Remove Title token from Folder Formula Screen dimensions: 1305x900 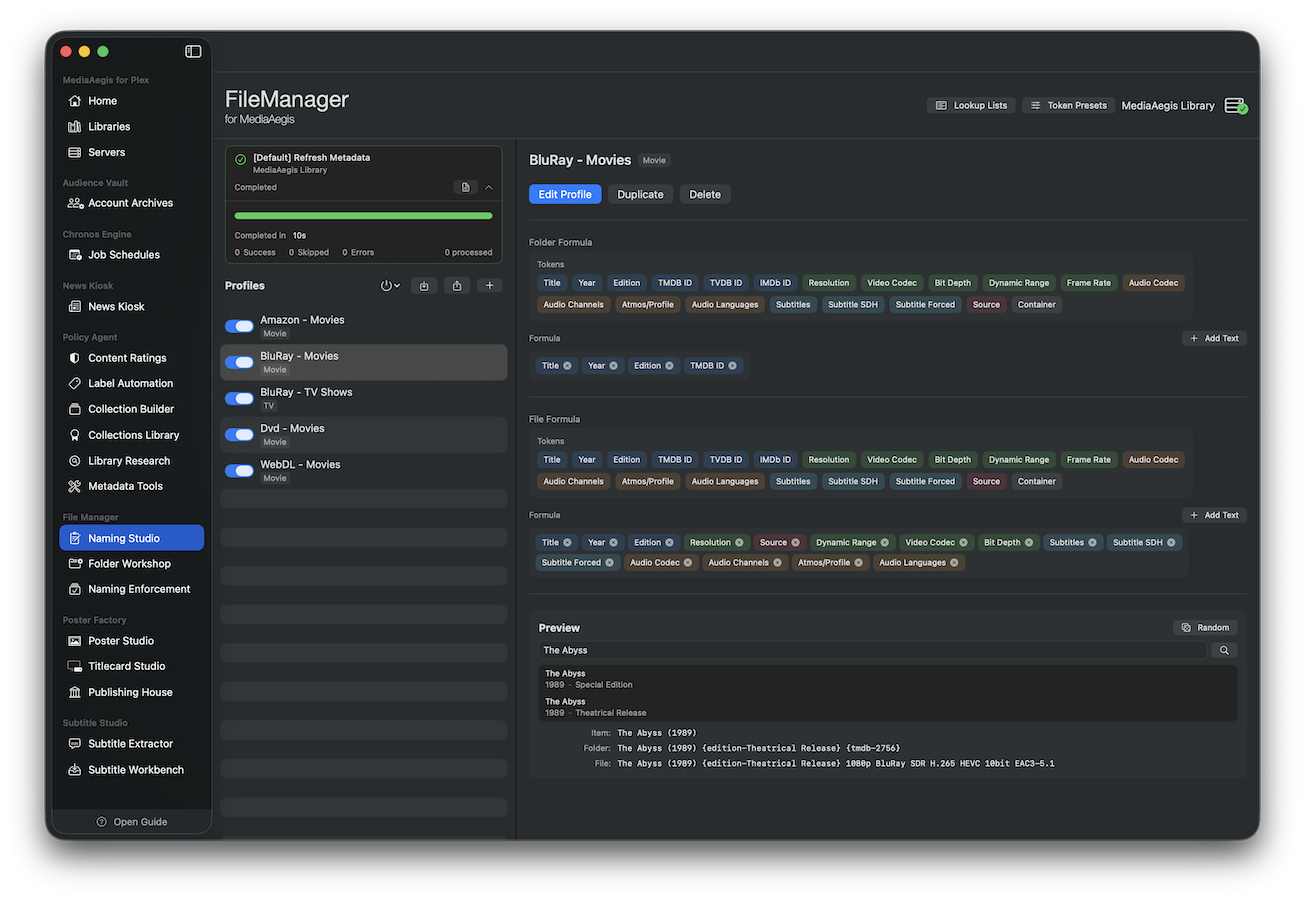(x=567, y=366)
